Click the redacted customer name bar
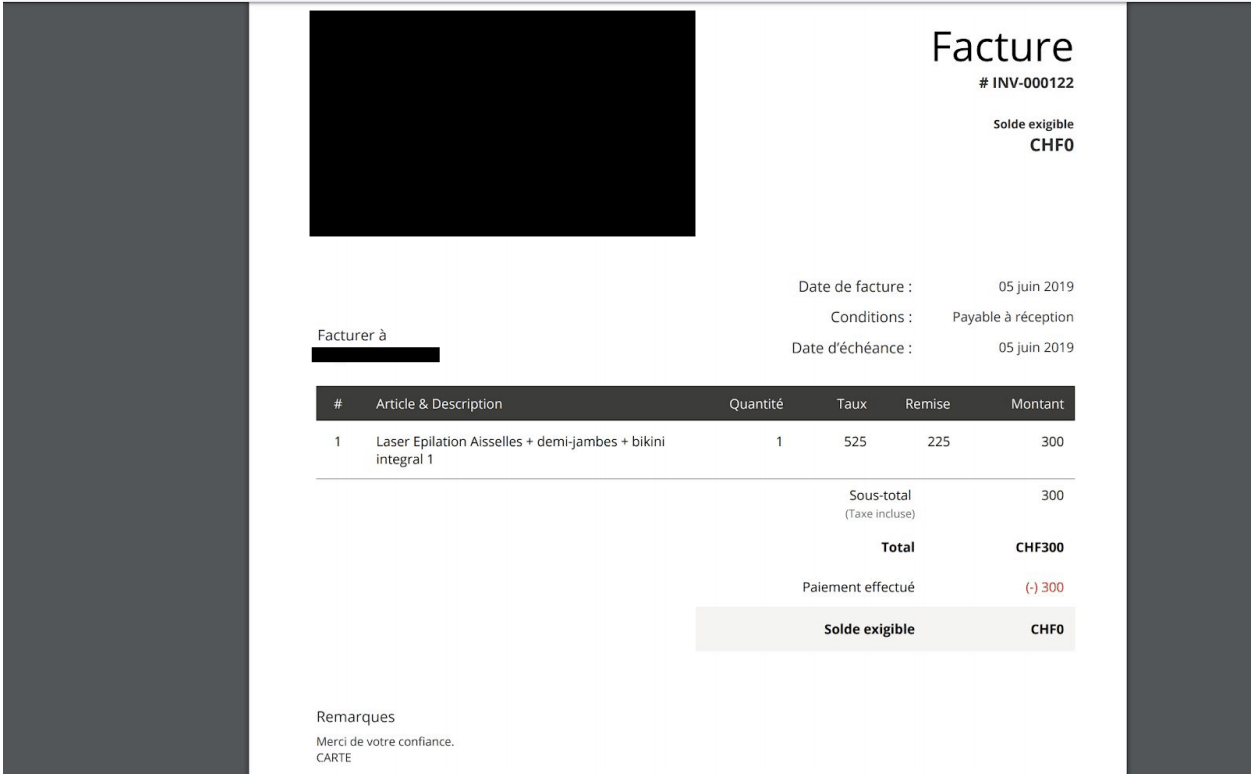 point(376,354)
